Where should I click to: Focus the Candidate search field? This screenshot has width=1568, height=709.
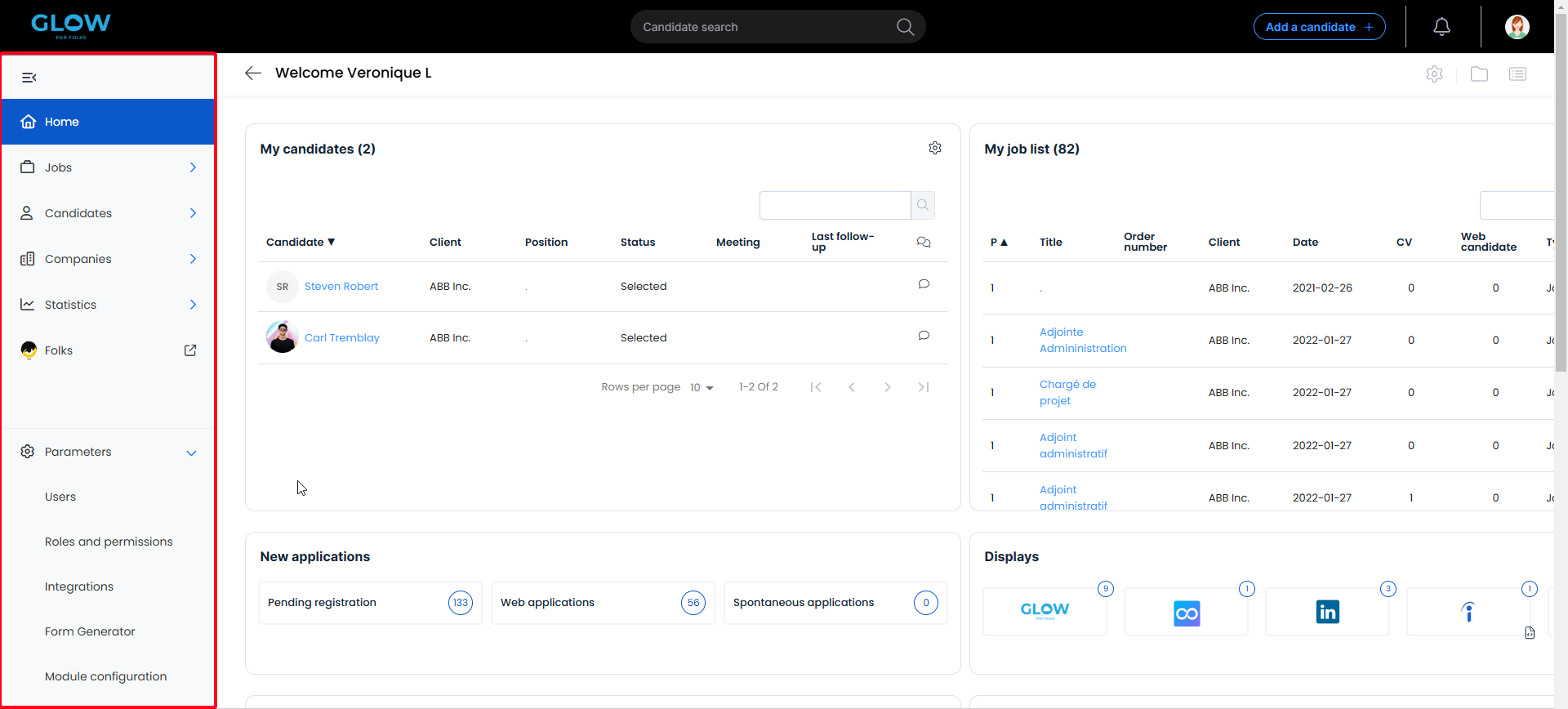[x=764, y=27]
